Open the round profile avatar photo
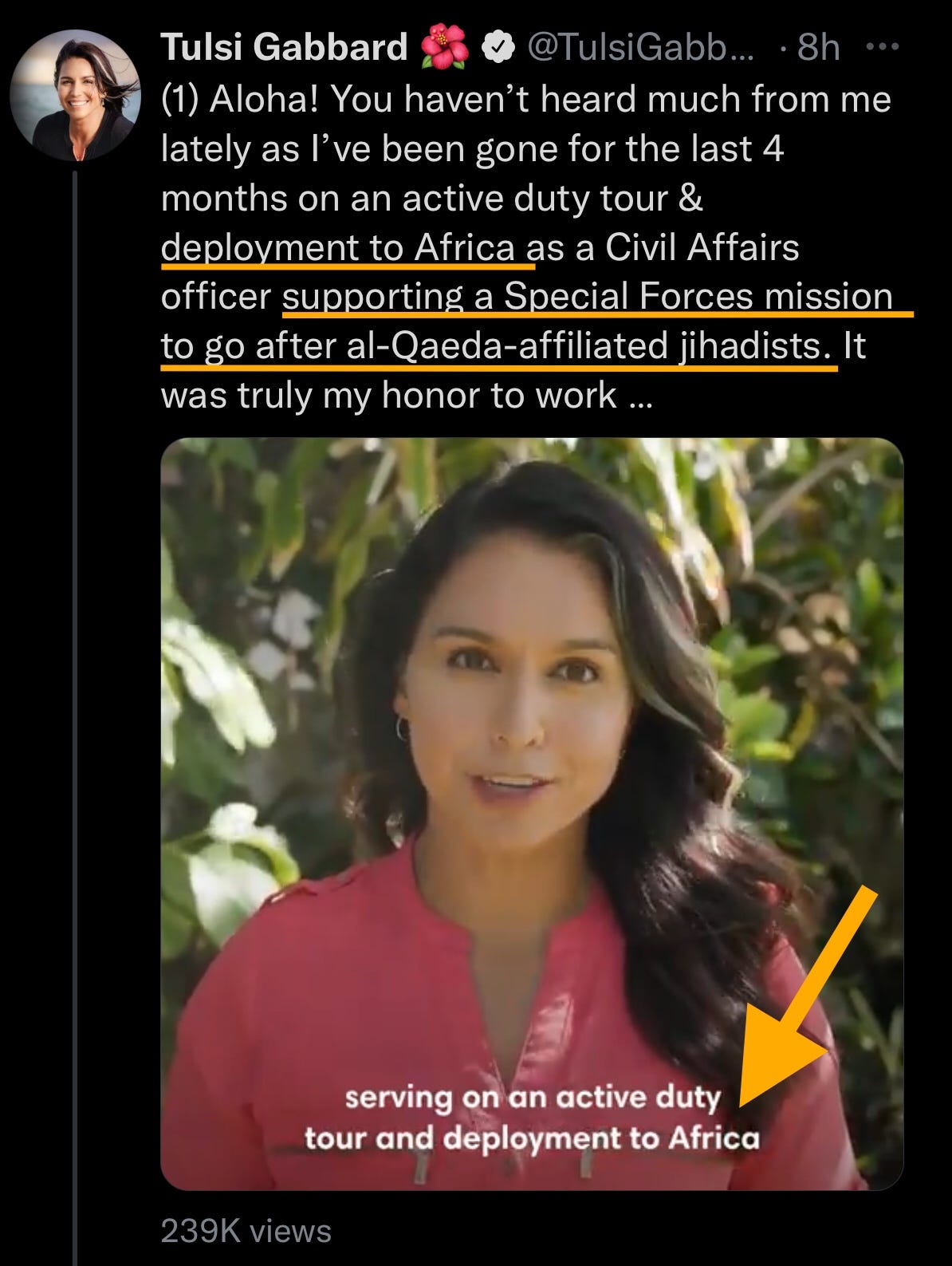 [76, 95]
